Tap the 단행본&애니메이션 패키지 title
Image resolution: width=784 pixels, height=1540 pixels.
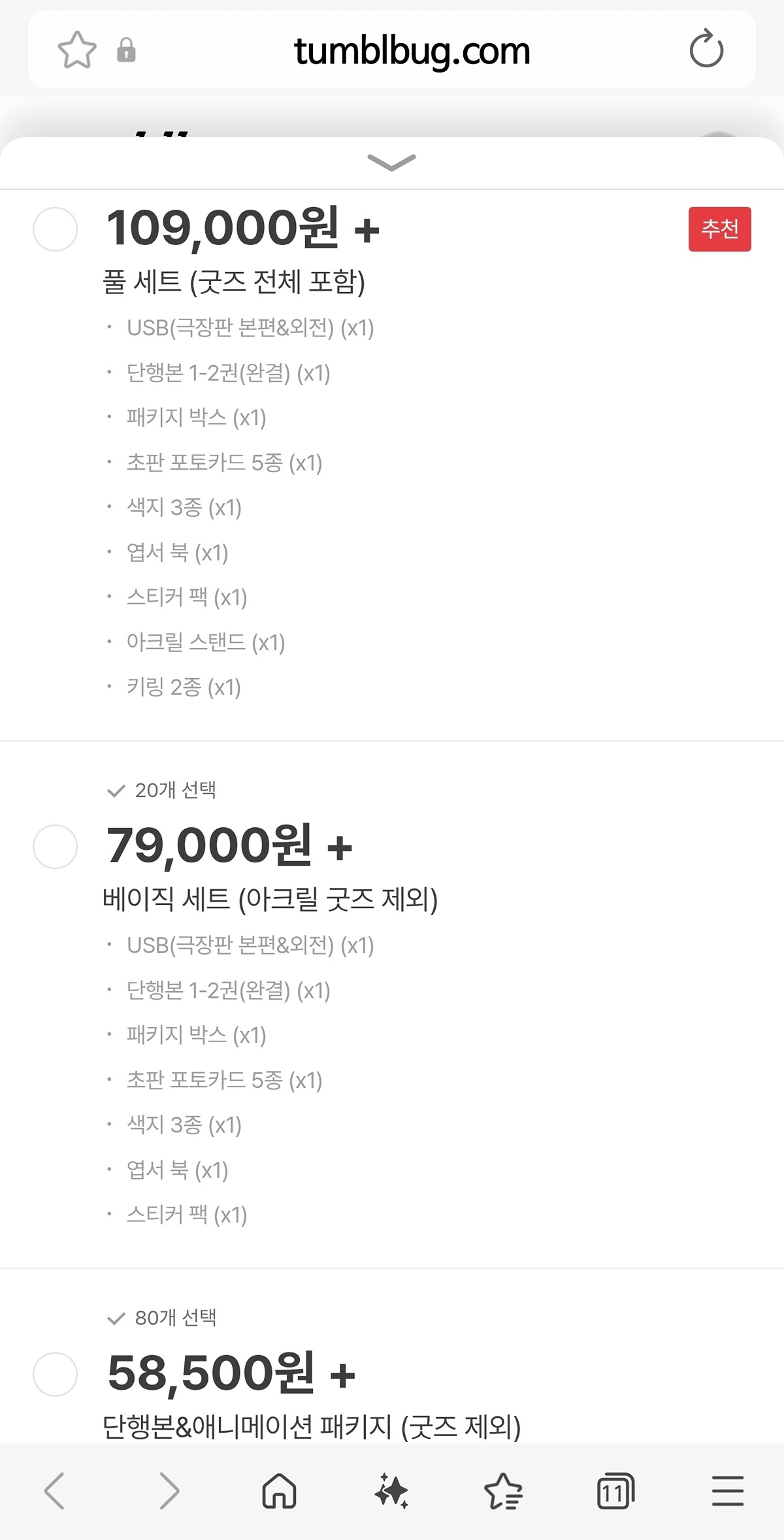coord(312,1427)
